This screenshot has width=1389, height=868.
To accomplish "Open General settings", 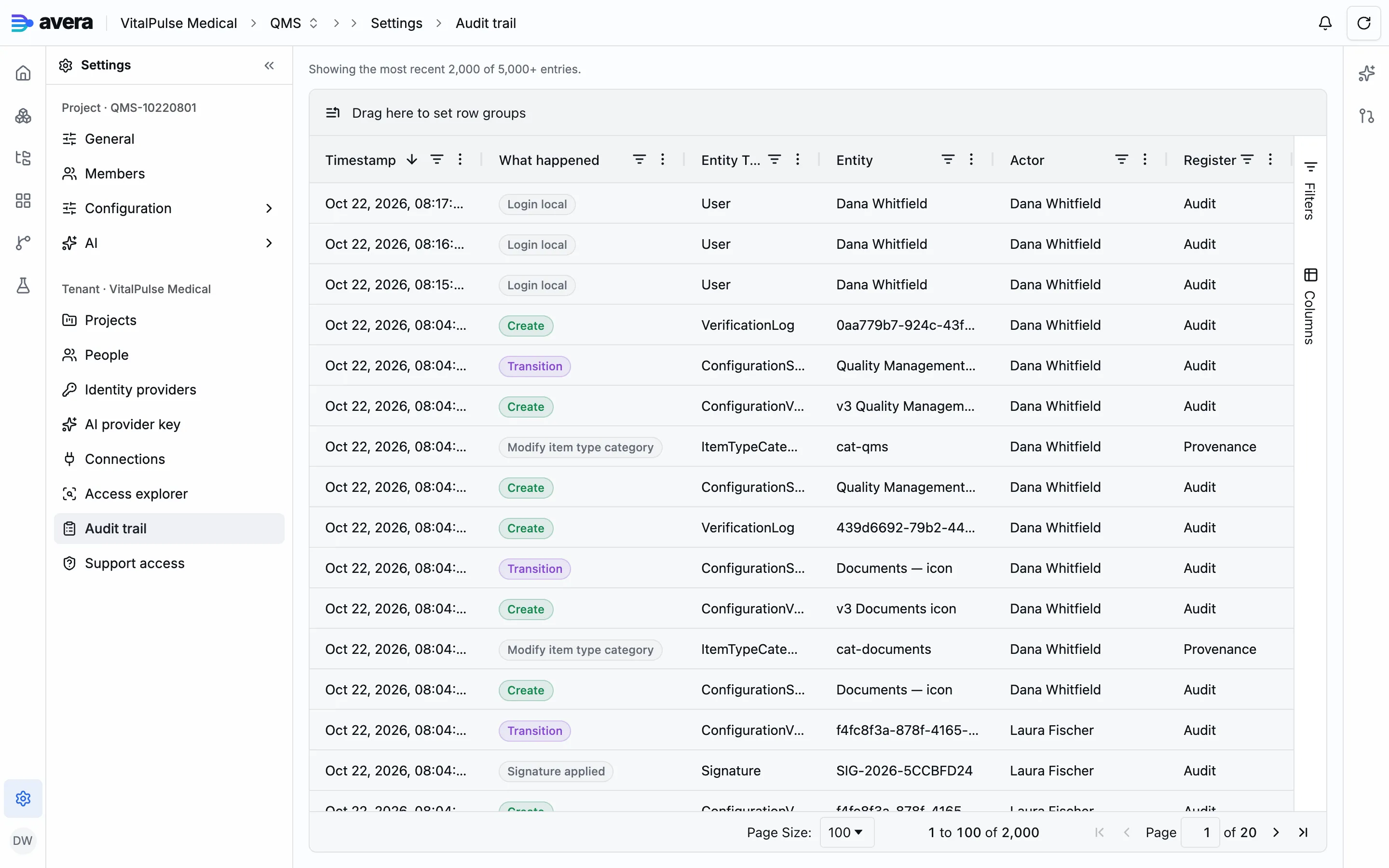I will (169, 139).
